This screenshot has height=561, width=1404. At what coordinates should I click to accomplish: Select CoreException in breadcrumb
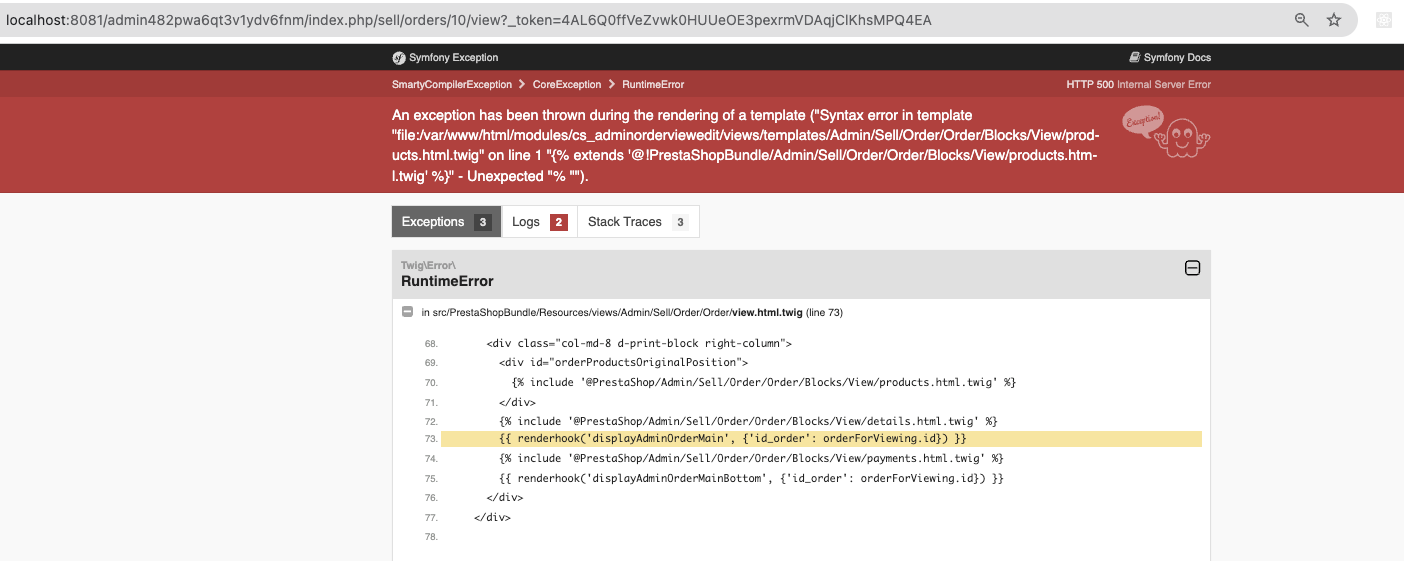567,84
